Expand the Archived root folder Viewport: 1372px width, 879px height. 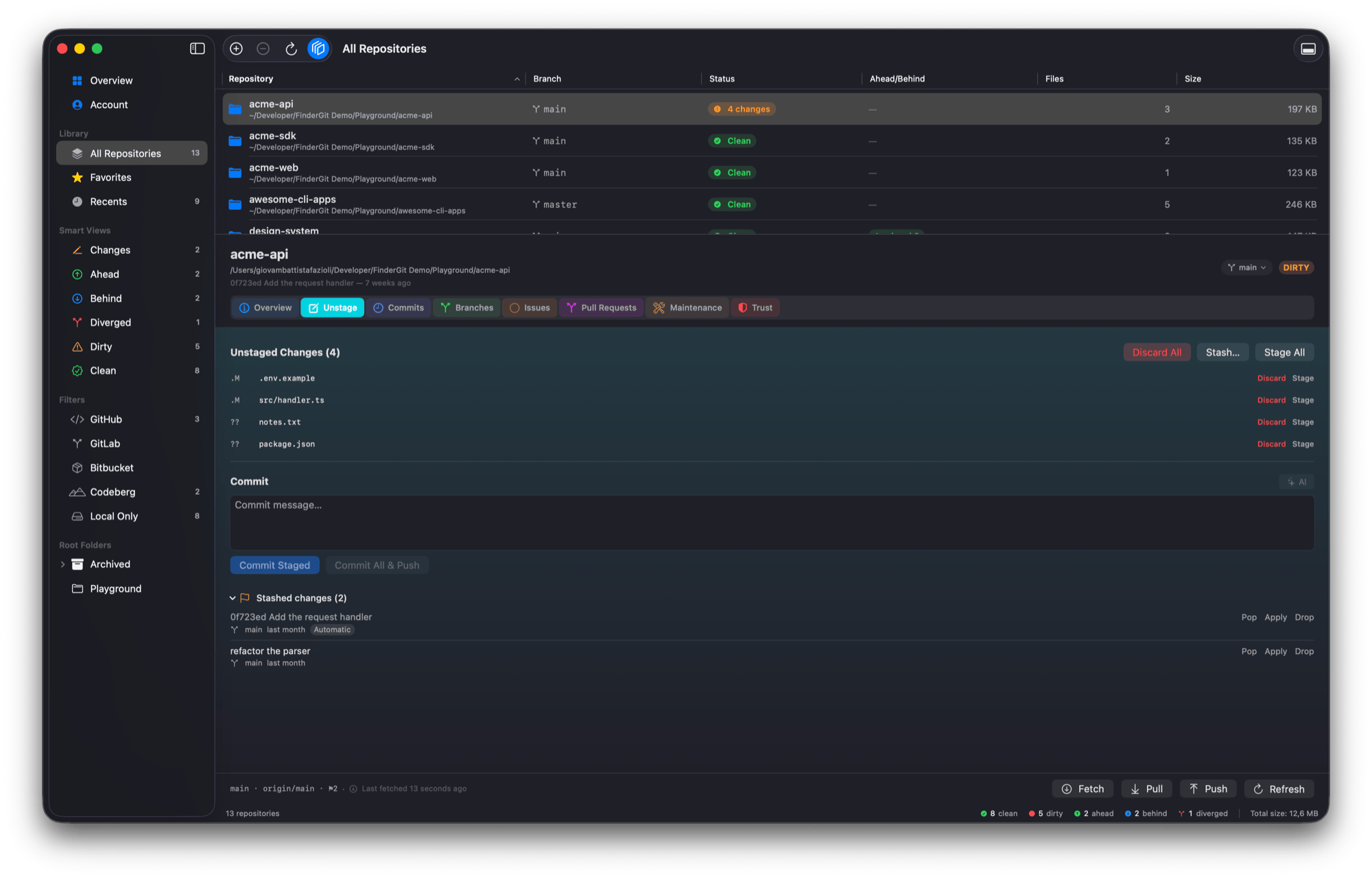62,564
